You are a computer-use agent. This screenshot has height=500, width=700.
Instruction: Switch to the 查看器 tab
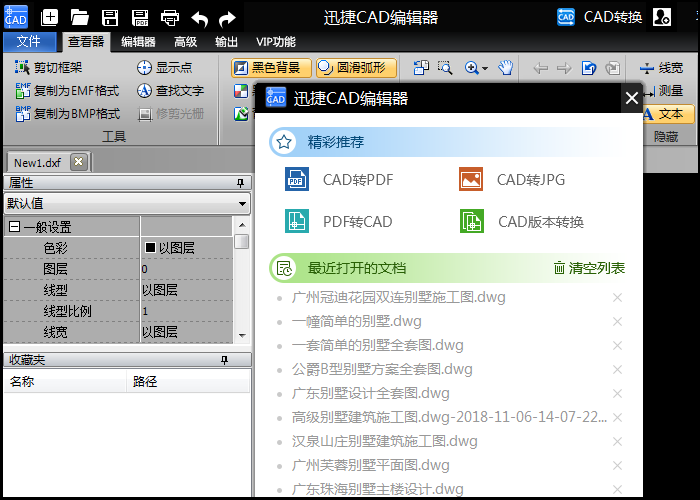click(86, 42)
